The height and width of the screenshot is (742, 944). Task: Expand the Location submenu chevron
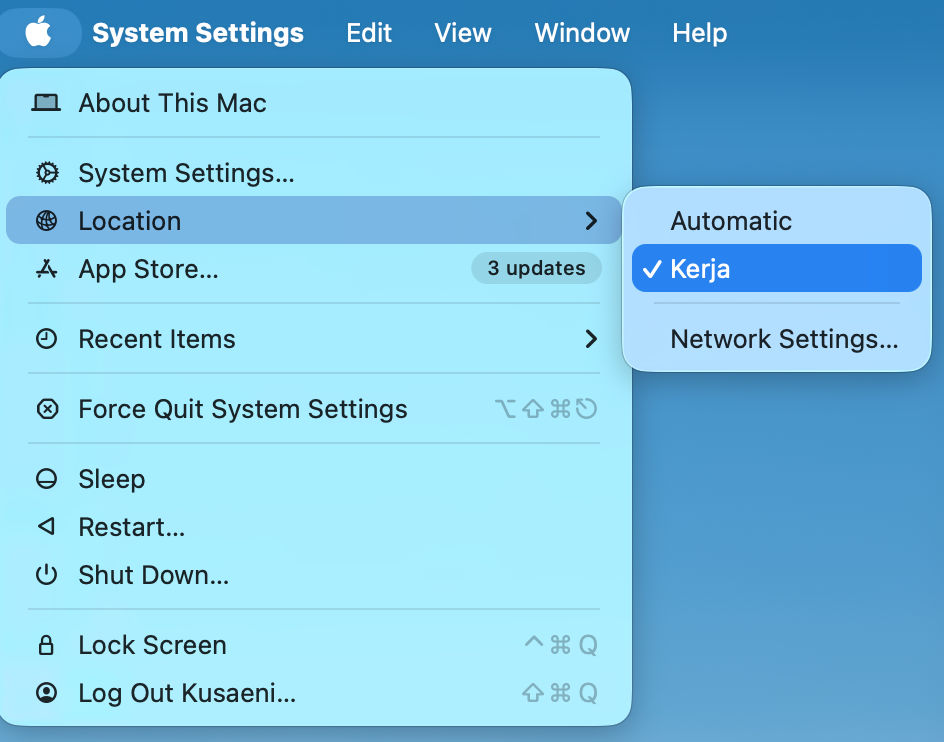[x=592, y=220]
